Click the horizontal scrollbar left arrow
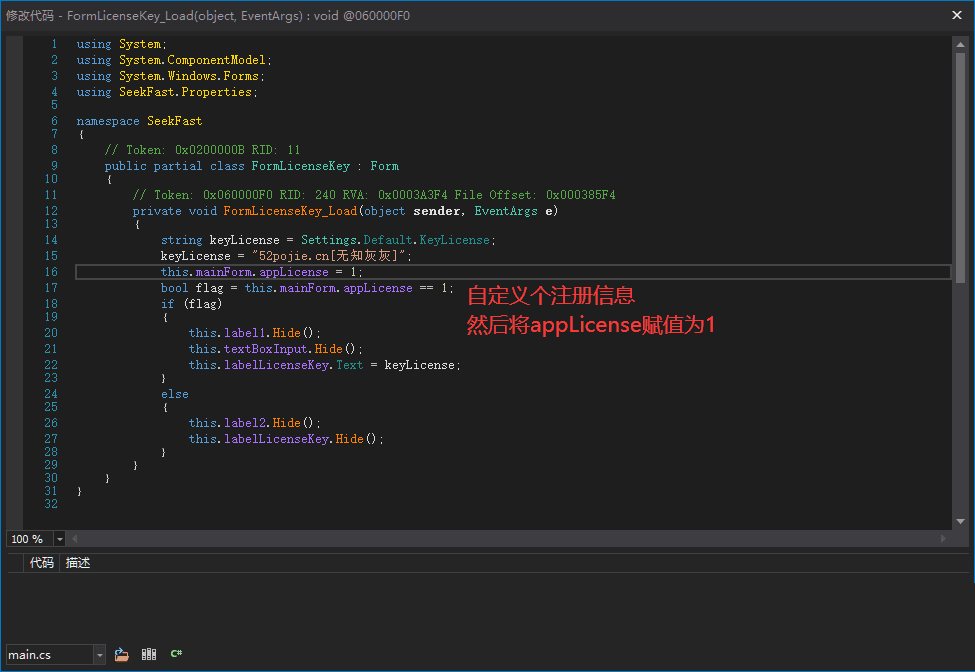Viewport: 975px width, 672px height. coord(75,539)
